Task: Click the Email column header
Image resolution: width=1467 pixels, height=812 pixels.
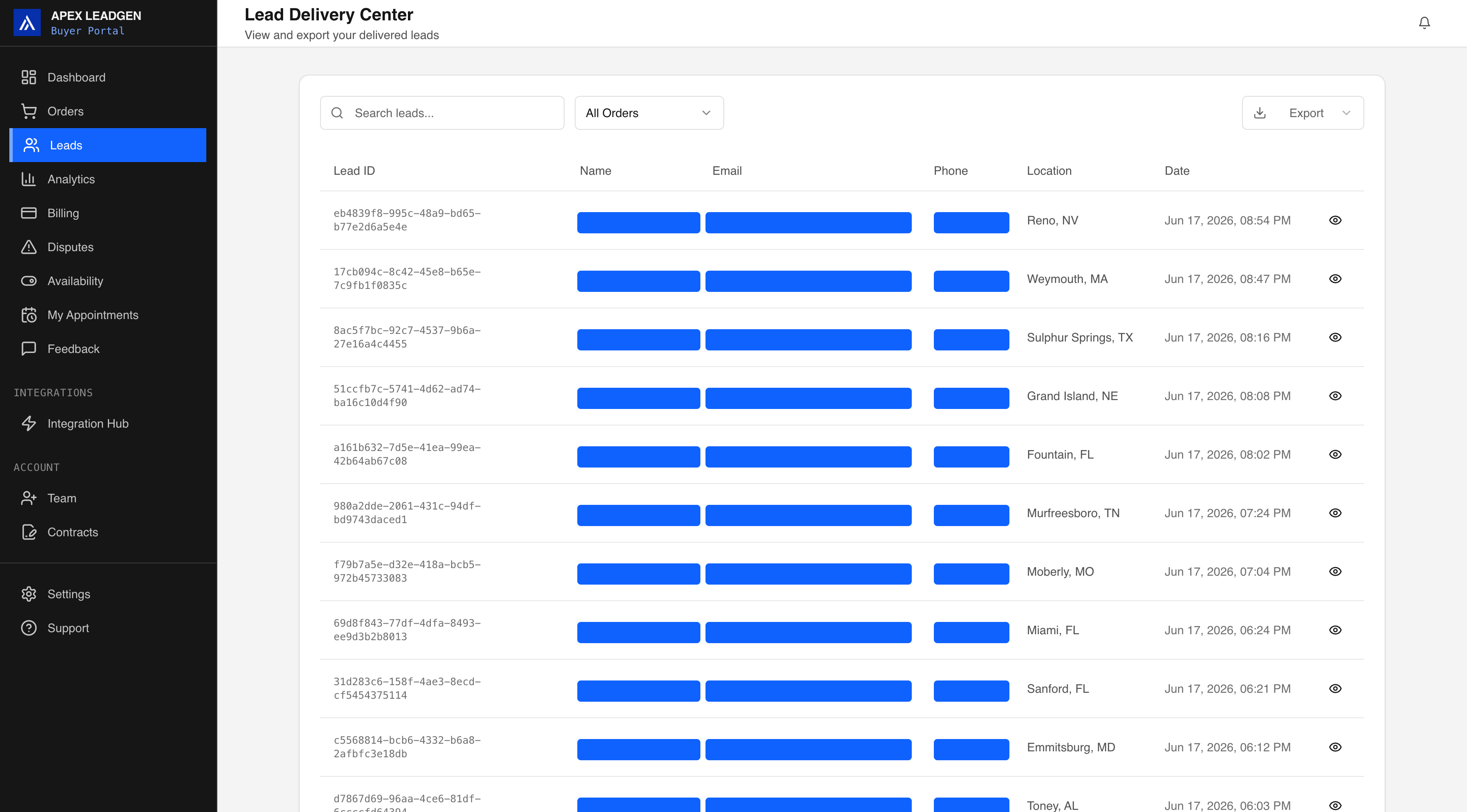Action: point(727,171)
